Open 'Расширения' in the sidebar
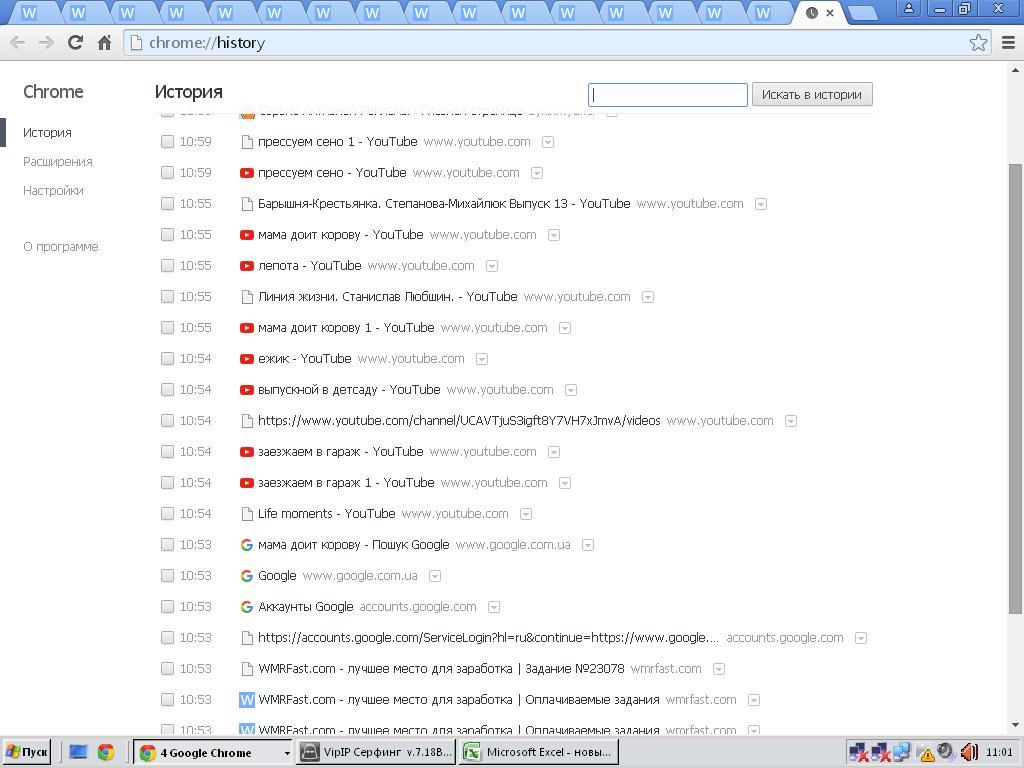1024x768 pixels. pos(57,161)
